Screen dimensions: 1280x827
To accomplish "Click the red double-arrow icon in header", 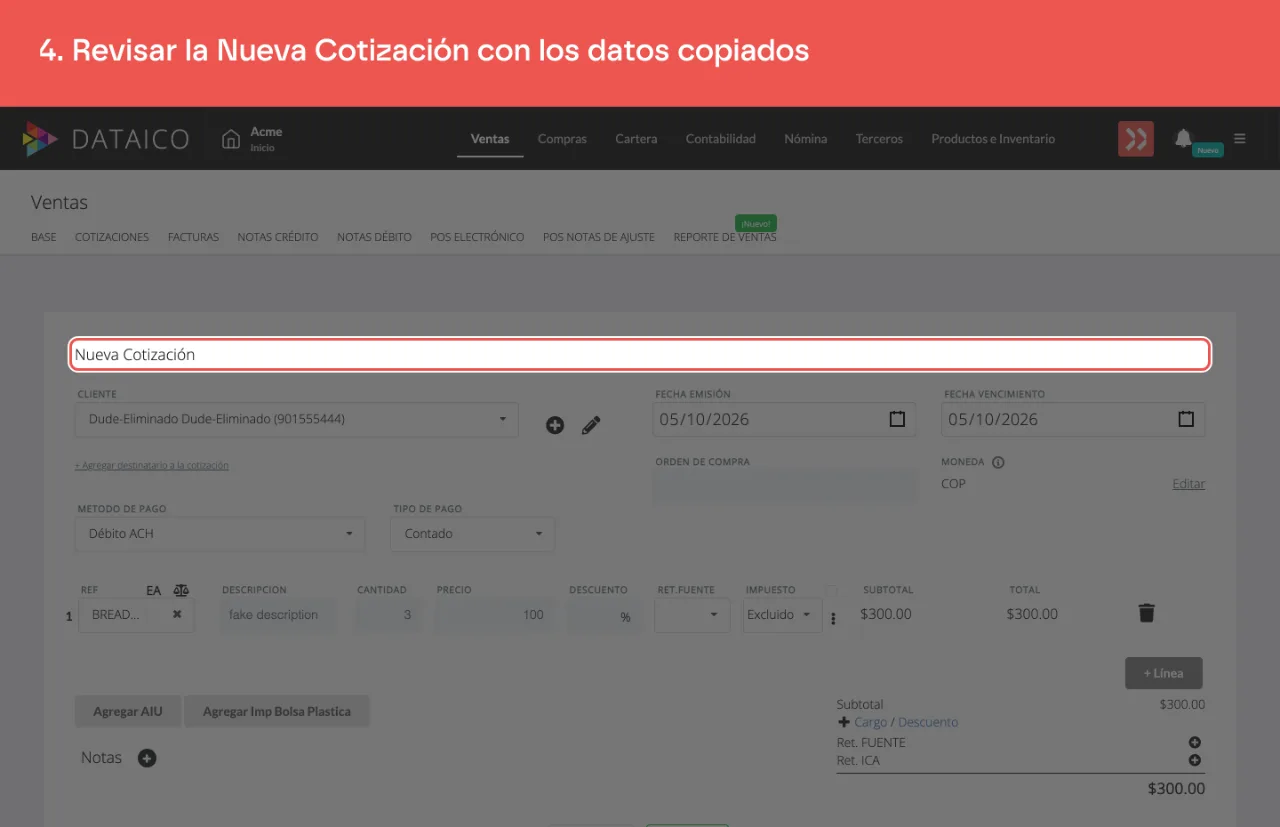I will [x=1135, y=139].
